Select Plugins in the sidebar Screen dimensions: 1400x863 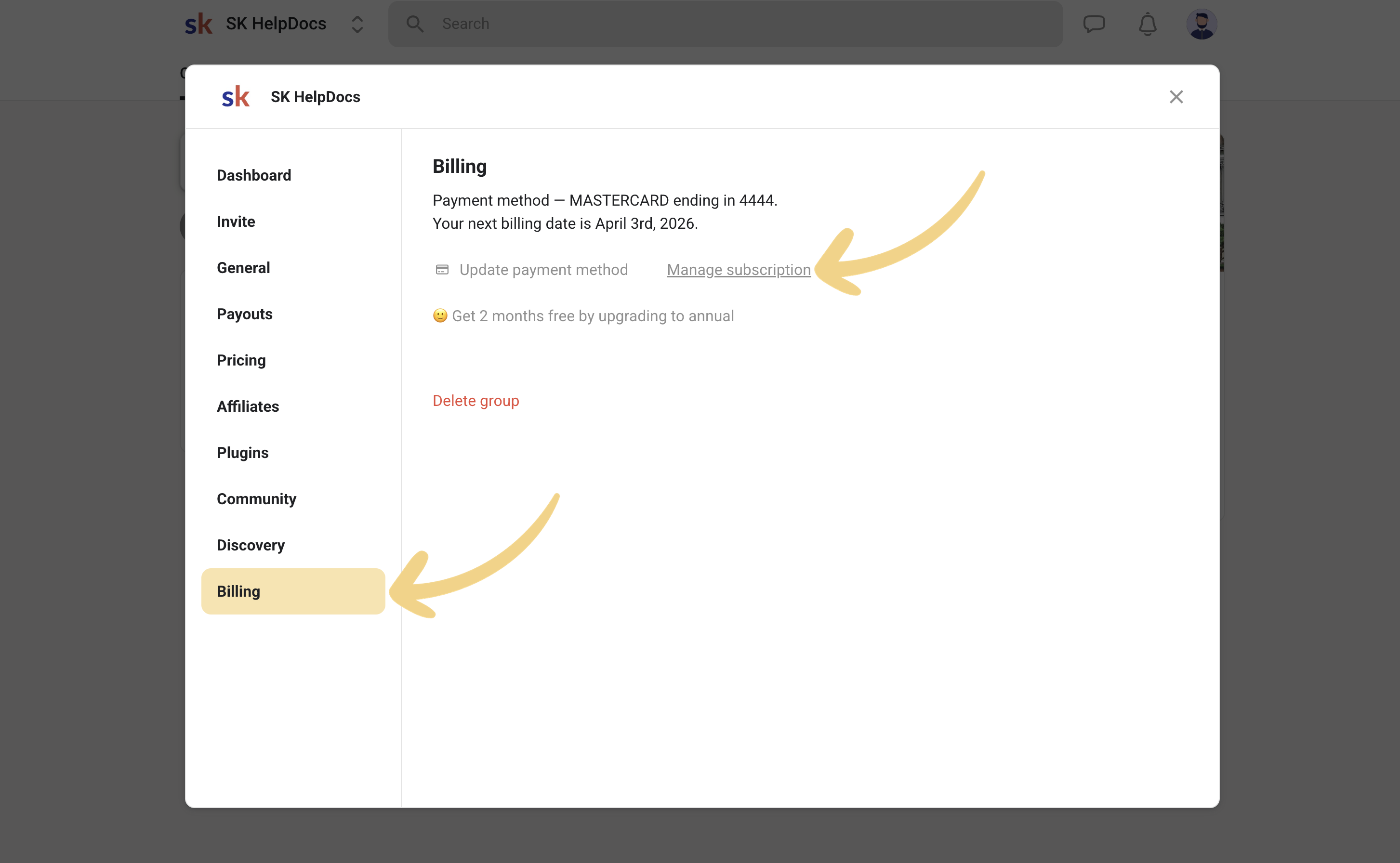click(242, 453)
